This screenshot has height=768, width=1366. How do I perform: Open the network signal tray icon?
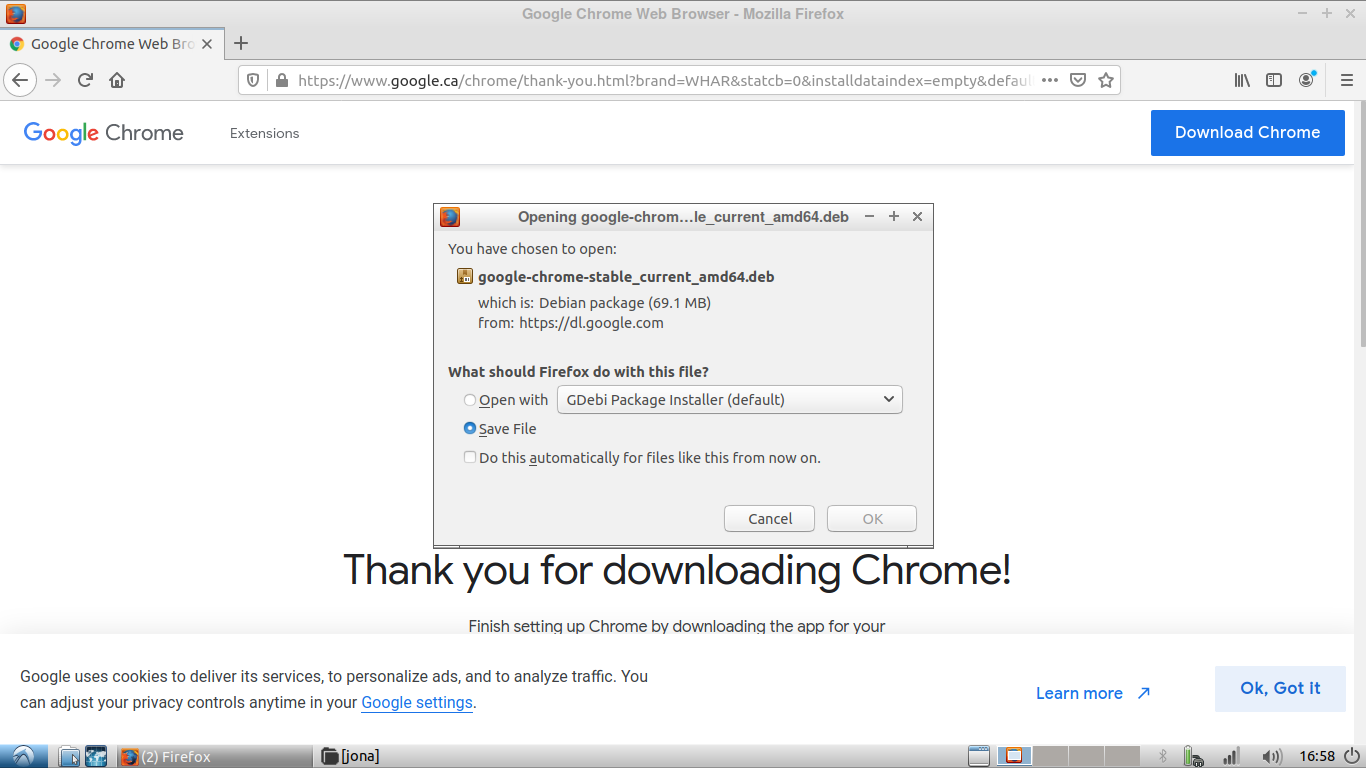point(1232,756)
